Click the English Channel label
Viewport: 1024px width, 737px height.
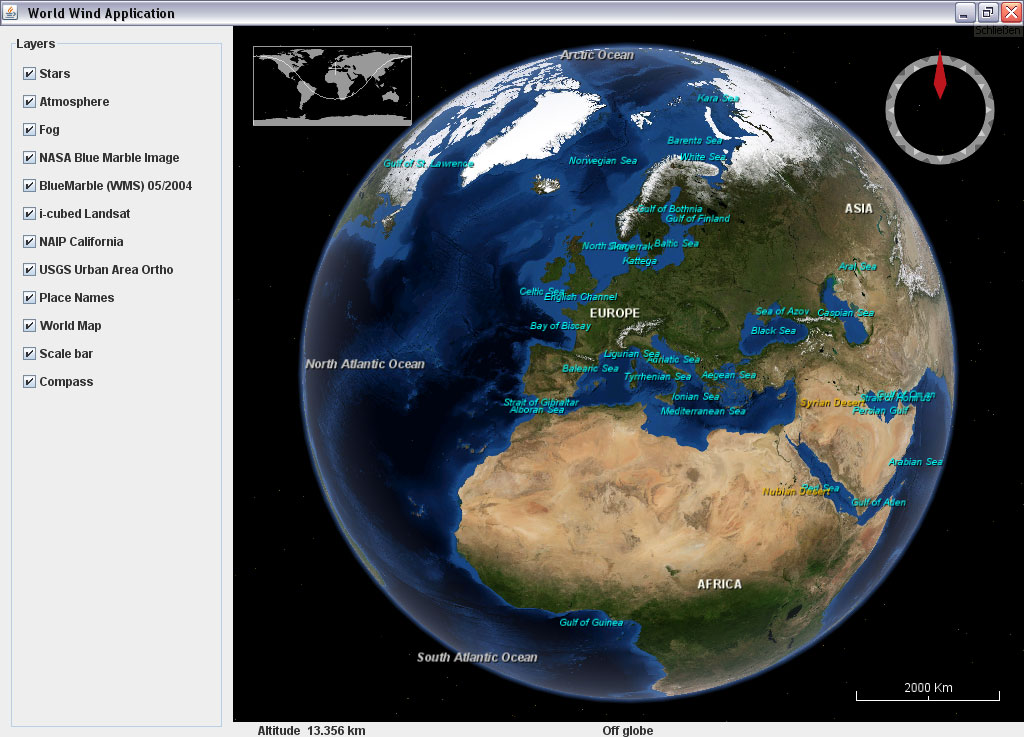(581, 297)
